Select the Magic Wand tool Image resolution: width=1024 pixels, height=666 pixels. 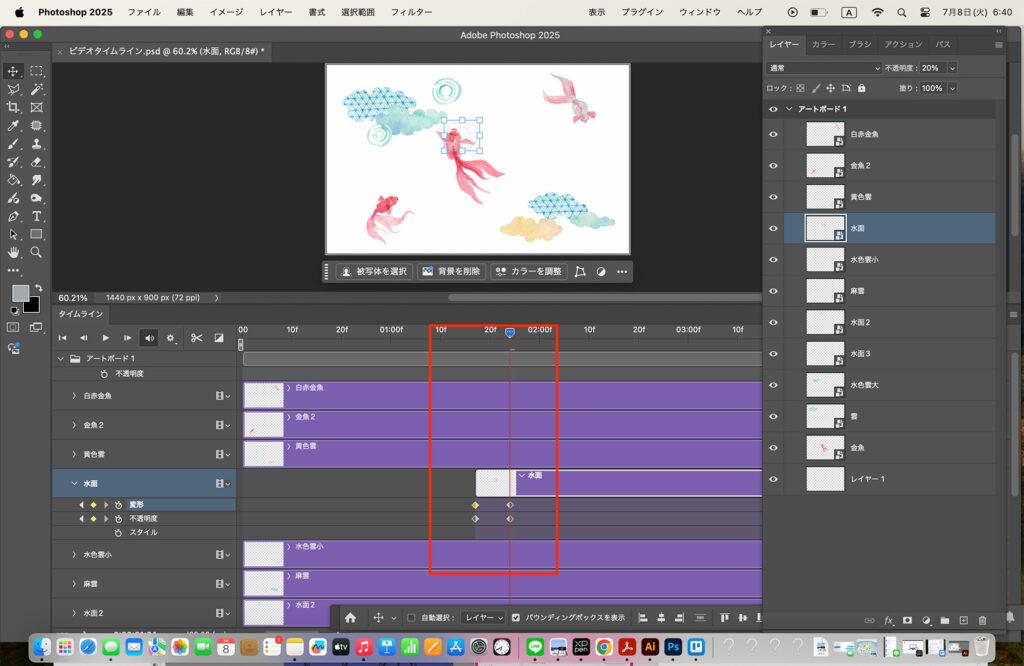pyautogui.click(x=37, y=89)
